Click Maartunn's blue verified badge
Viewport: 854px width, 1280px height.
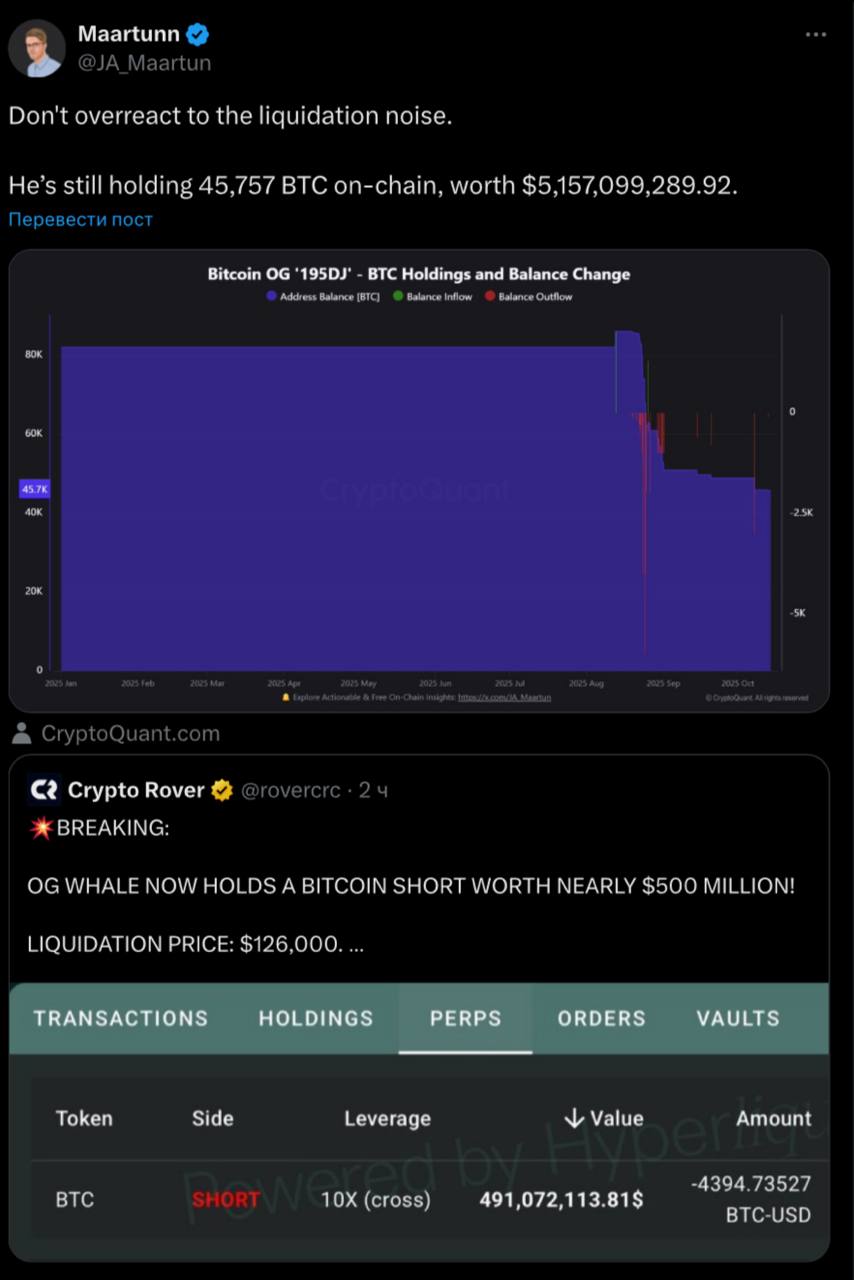coord(198,35)
